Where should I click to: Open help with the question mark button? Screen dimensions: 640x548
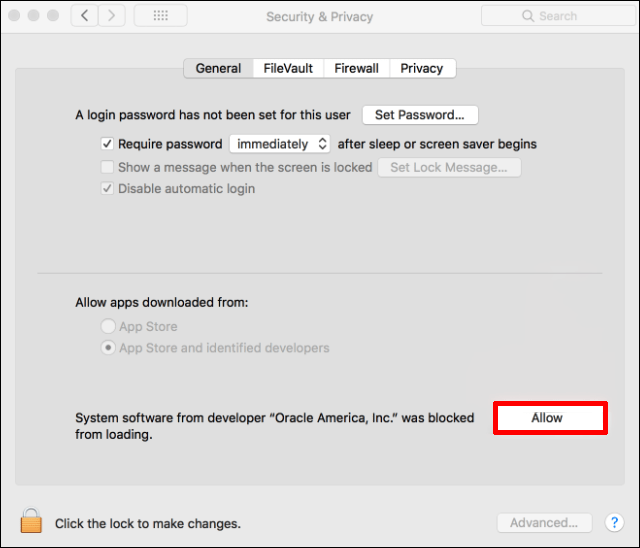[614, 522]
